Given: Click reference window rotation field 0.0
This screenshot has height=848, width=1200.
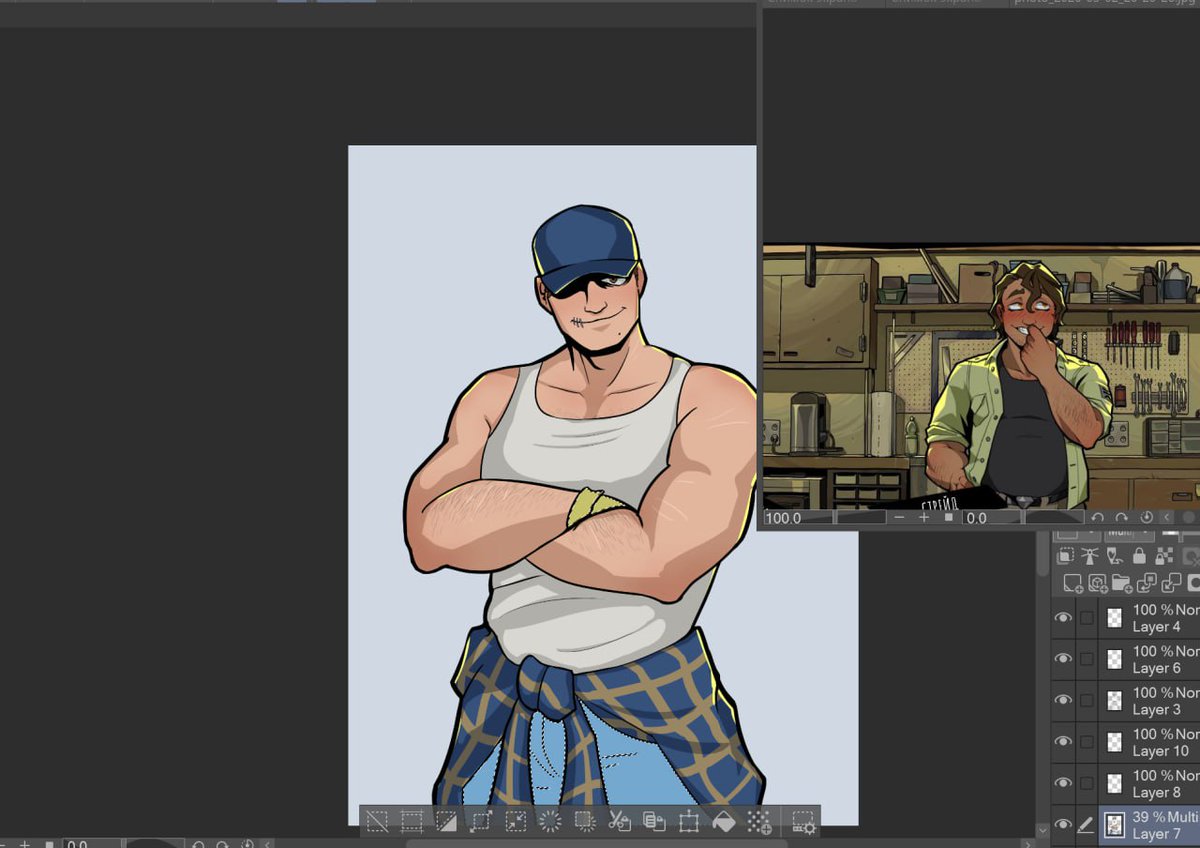Looking at the screenshot, I should pyautogui.click(x=992, y=518).
